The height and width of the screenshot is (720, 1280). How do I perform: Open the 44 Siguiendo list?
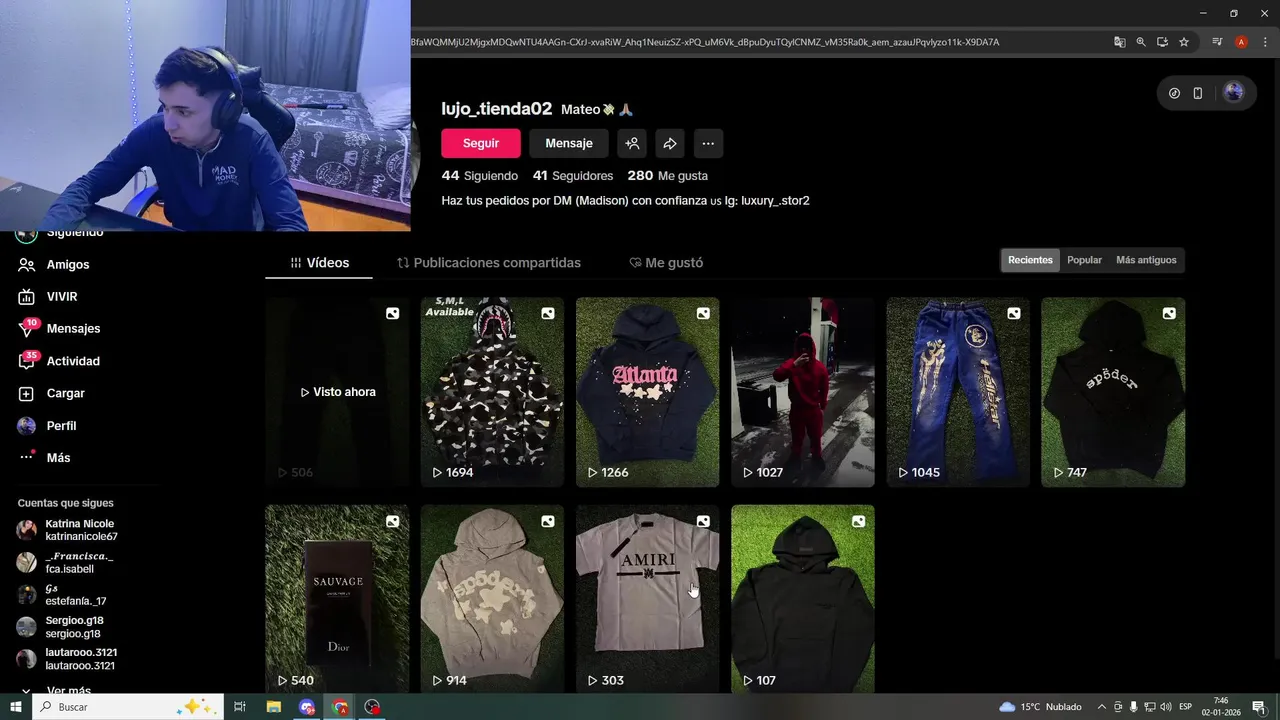tap(480, 175)
